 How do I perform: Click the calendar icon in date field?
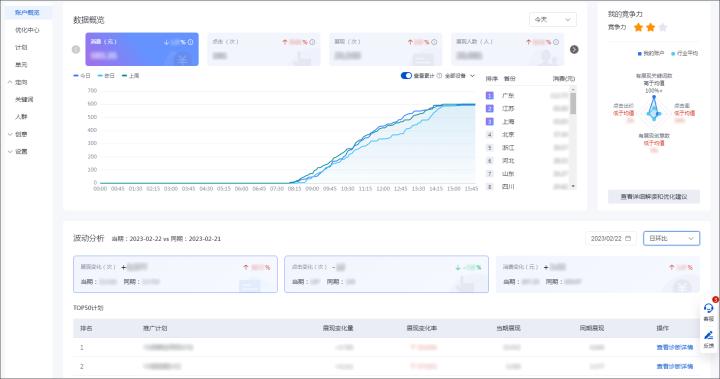[628, 238]
